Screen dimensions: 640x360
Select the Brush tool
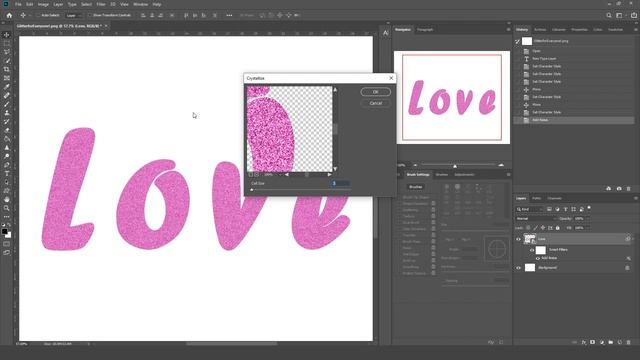click(7, 104)
